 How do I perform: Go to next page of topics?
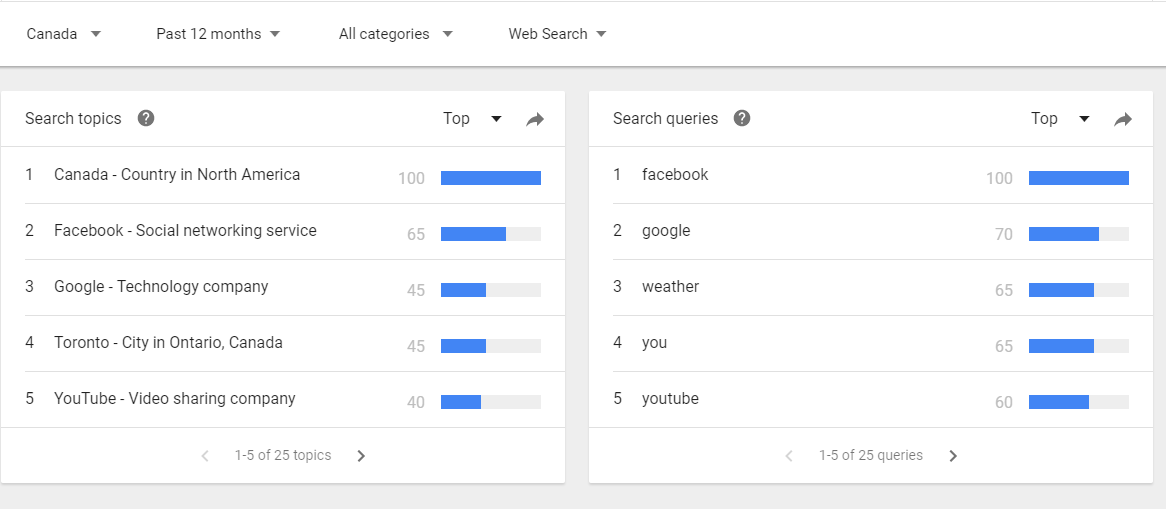pos(361,455)
